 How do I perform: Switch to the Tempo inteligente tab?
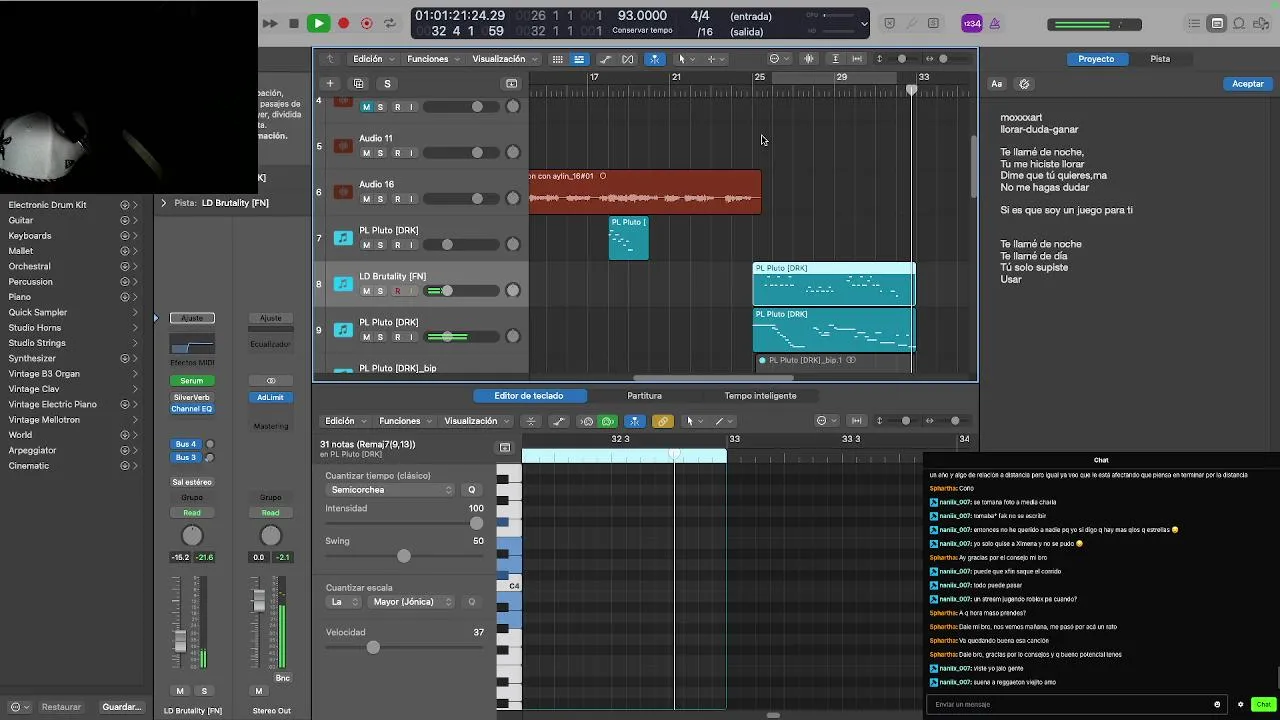pyautogui.click(x=760, y=396)
